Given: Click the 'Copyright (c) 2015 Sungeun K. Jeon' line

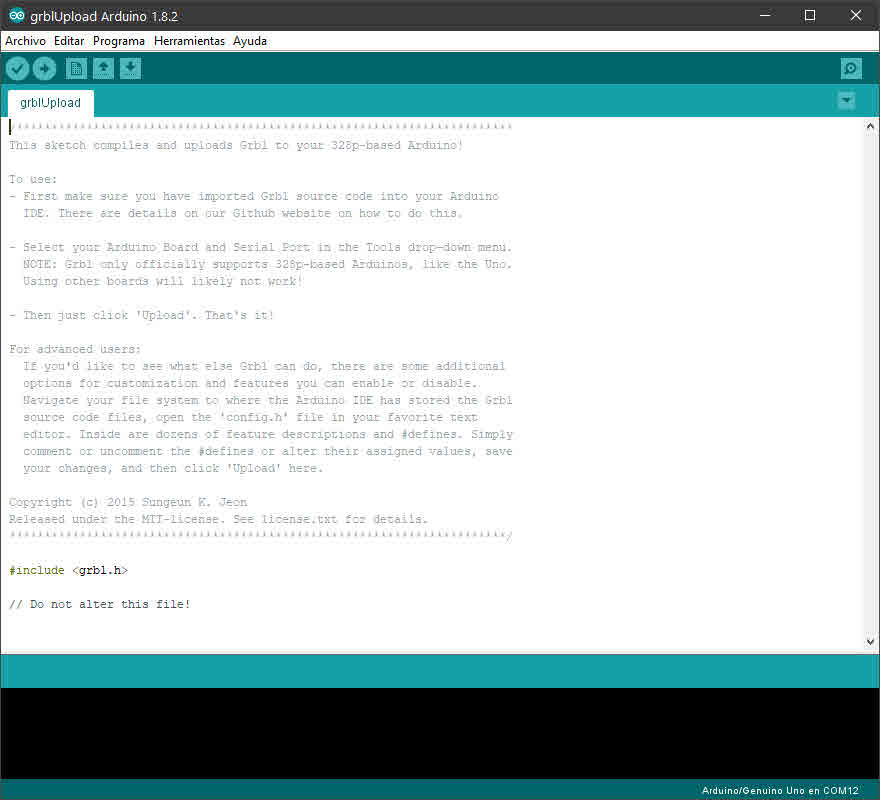Looking at the screenshot, I should point(128,502).
